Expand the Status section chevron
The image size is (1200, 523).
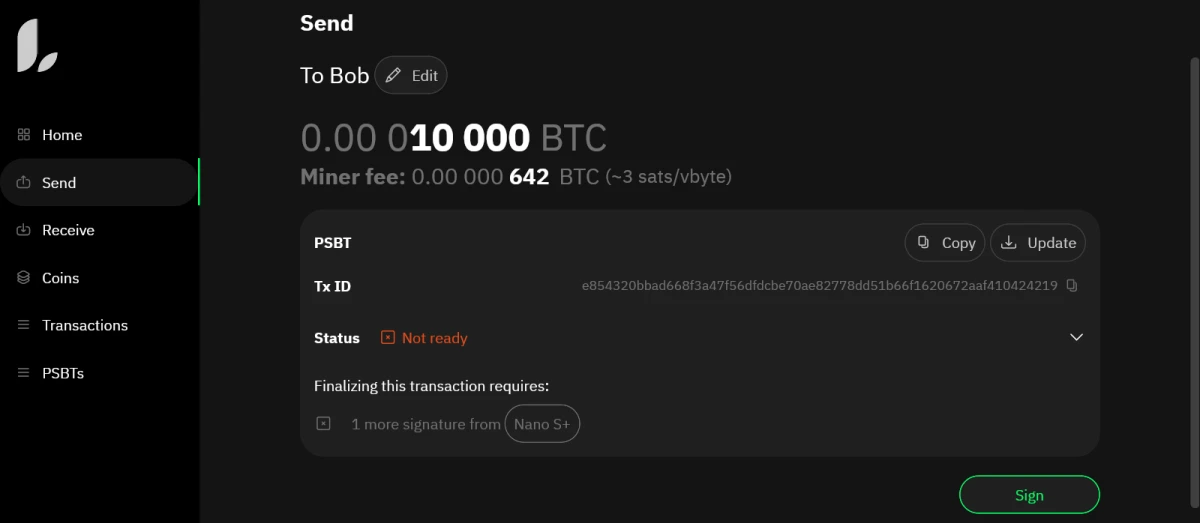point(1076,337)
